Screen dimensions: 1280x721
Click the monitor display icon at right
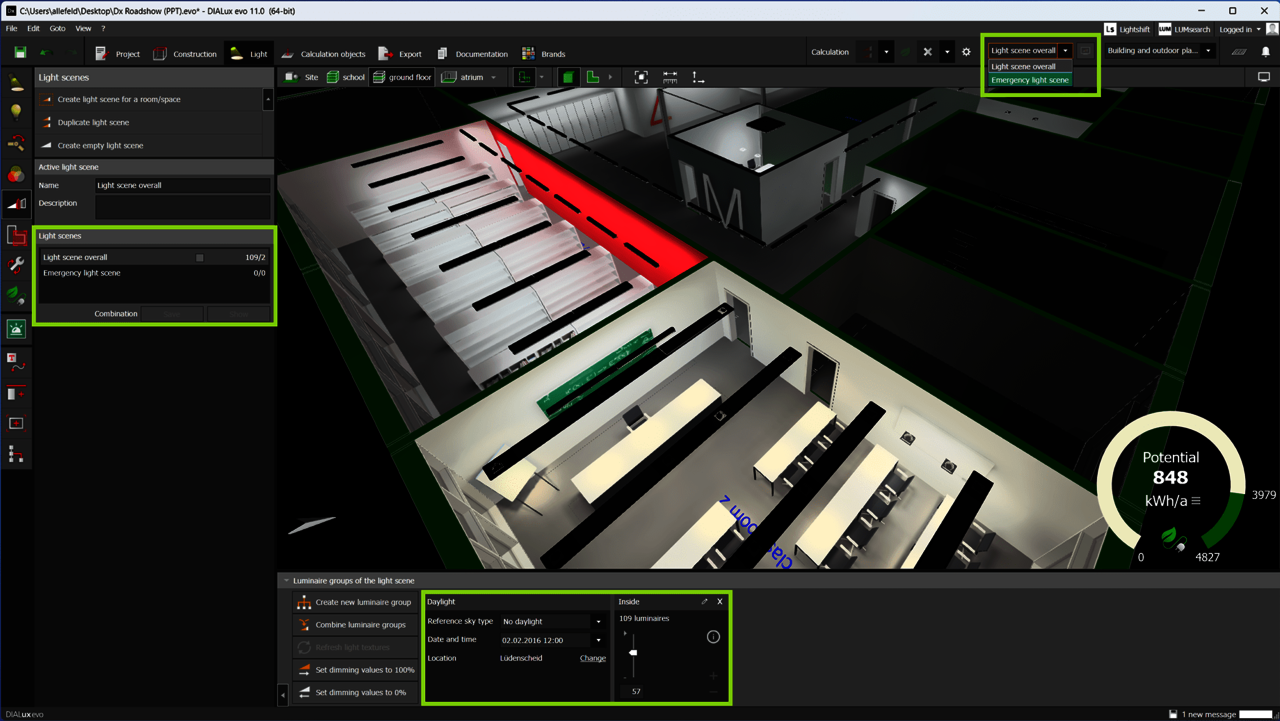1264,77
